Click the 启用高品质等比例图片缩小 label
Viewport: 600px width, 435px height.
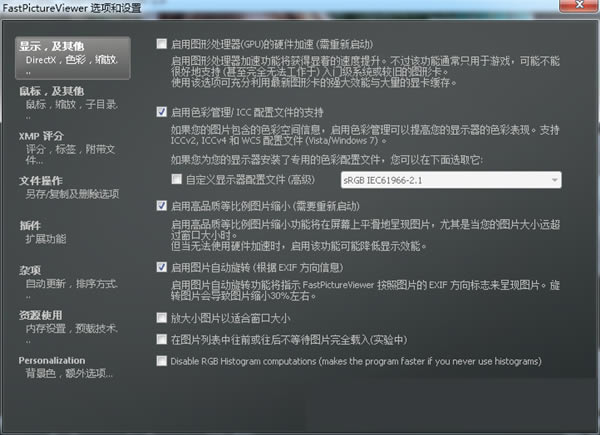(x=265, y=206)
